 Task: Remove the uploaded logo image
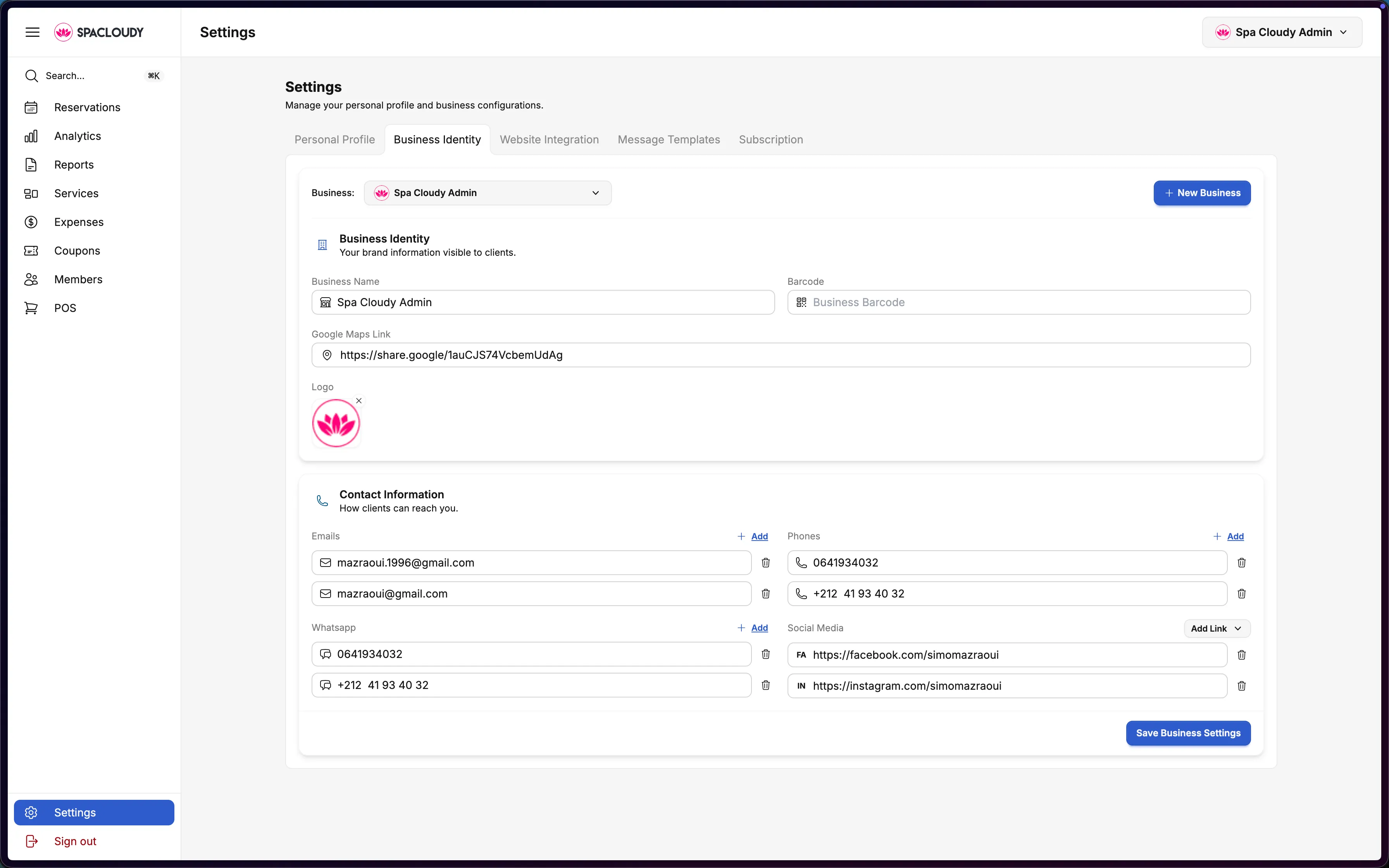pos(359,401)
